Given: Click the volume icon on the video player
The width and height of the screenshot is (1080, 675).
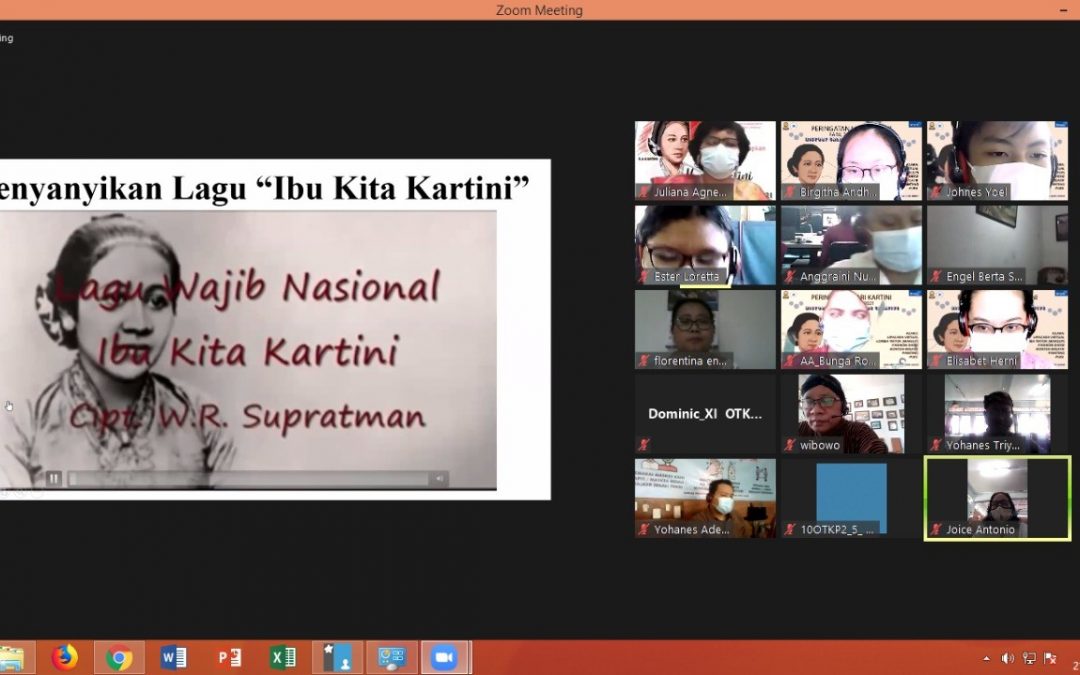Looking at the screenshot, I should click(x=438, y=478).
